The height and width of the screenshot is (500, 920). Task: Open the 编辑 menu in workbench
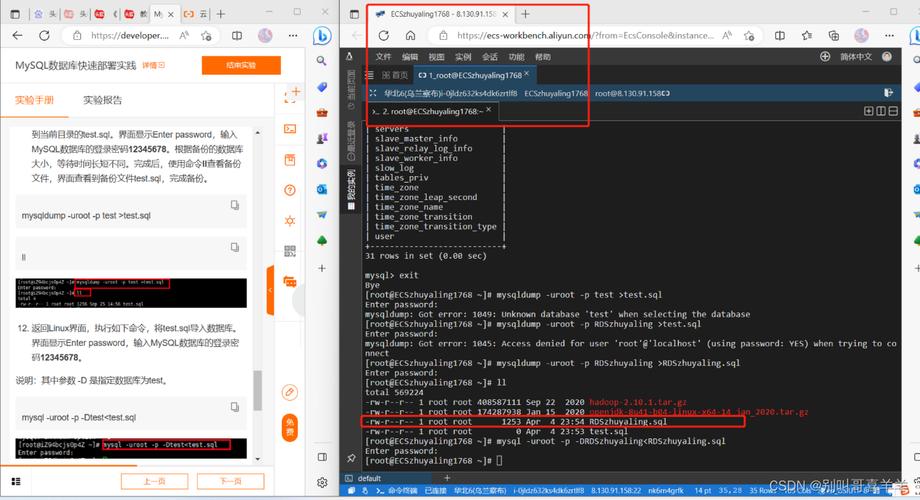[410, 57]
